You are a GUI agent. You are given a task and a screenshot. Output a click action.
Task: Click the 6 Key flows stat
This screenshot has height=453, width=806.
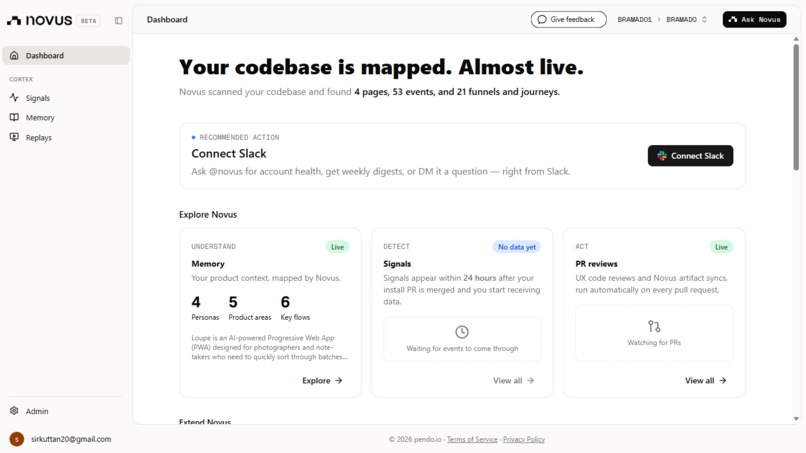[x=295, y=308]
